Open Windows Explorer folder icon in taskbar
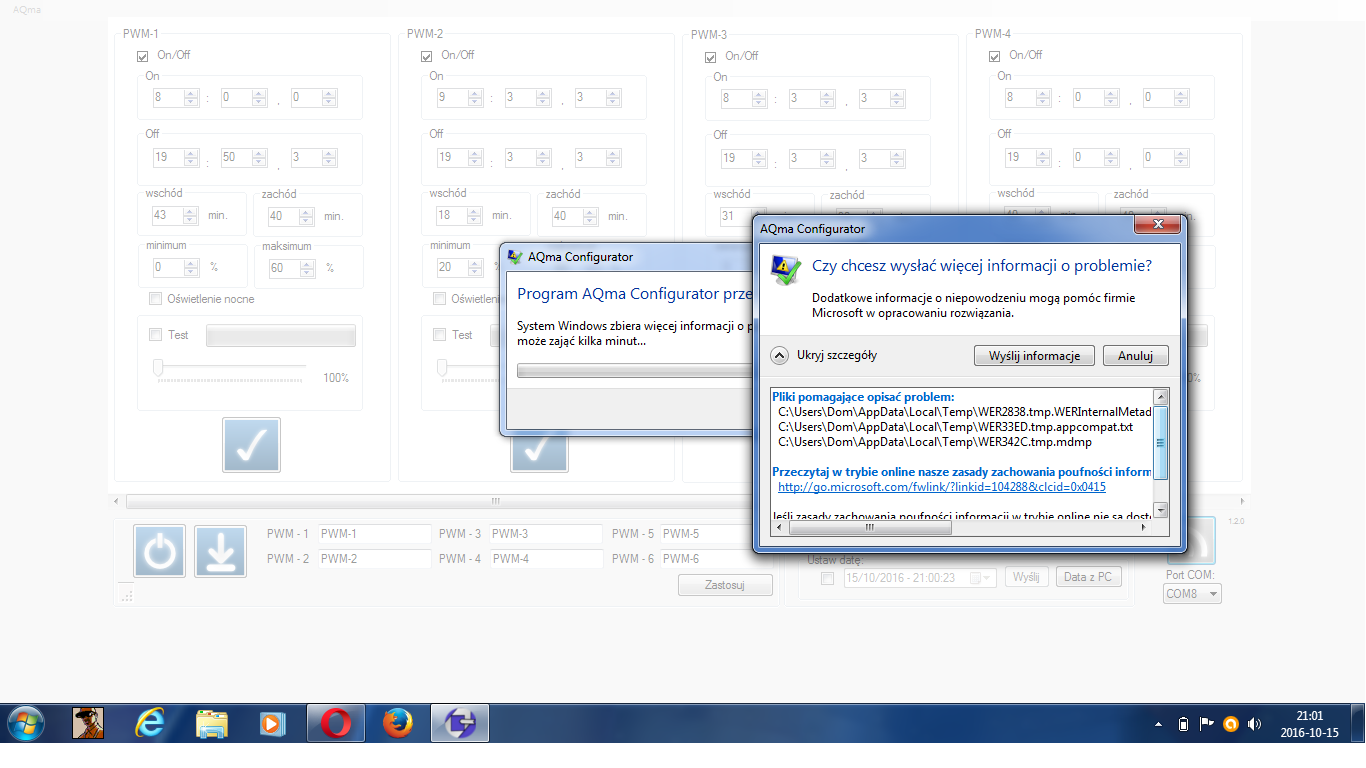 [211, 722]
